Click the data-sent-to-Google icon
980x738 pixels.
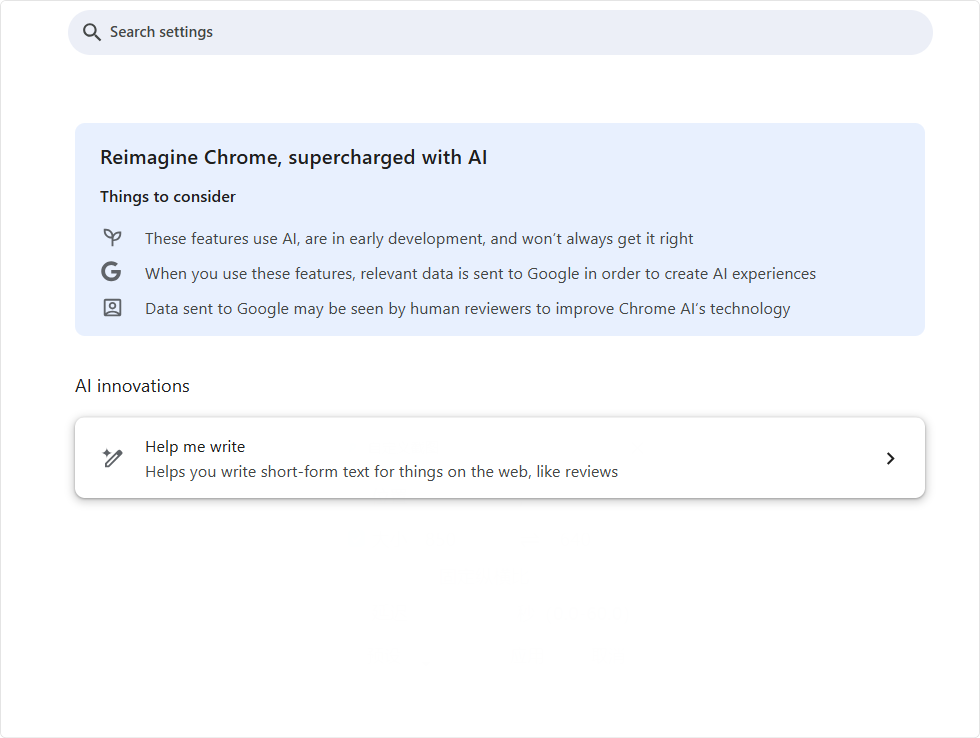111,271
